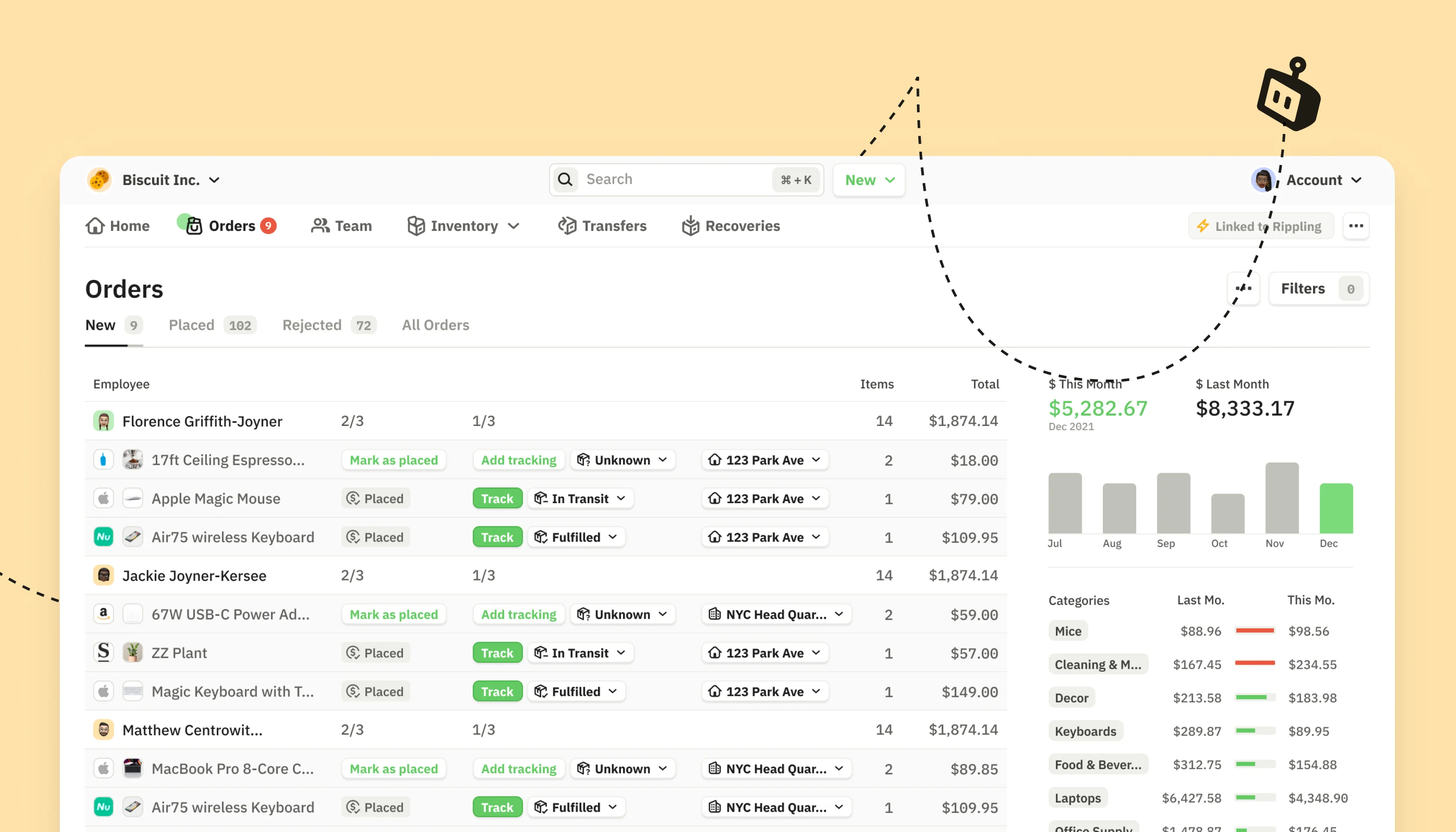Open the Rejected orders tab
The width and height of the screenshot is (1456, 832).
[x=312, y=325]
